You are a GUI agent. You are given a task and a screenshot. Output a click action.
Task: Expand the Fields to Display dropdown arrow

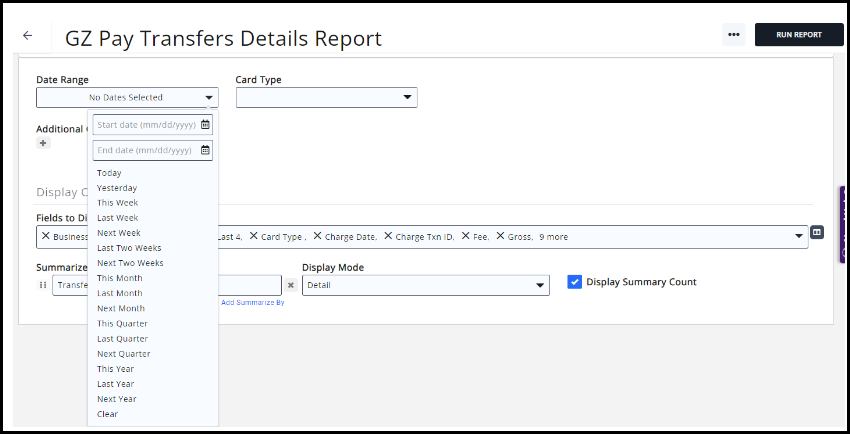(798, 237)
